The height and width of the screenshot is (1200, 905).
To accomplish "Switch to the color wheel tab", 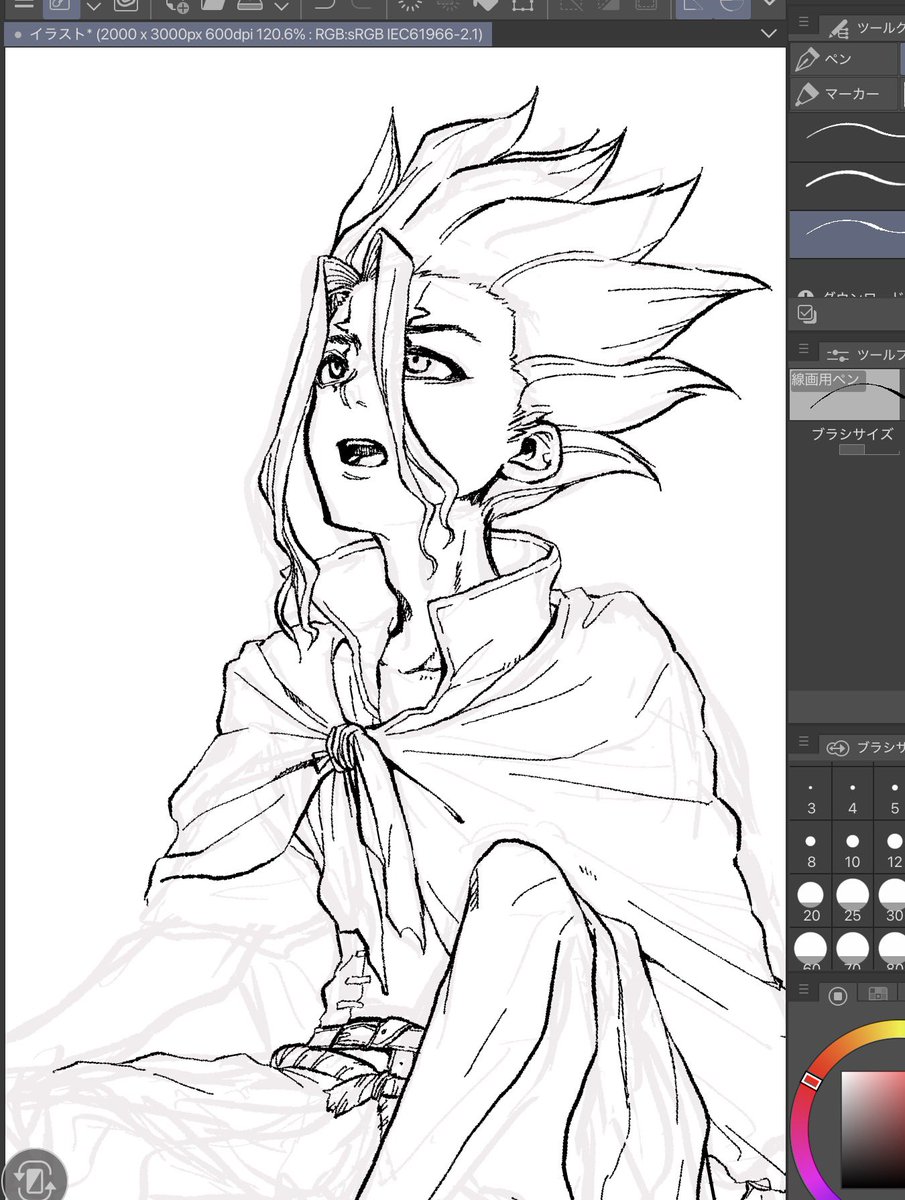I will 838,995.
